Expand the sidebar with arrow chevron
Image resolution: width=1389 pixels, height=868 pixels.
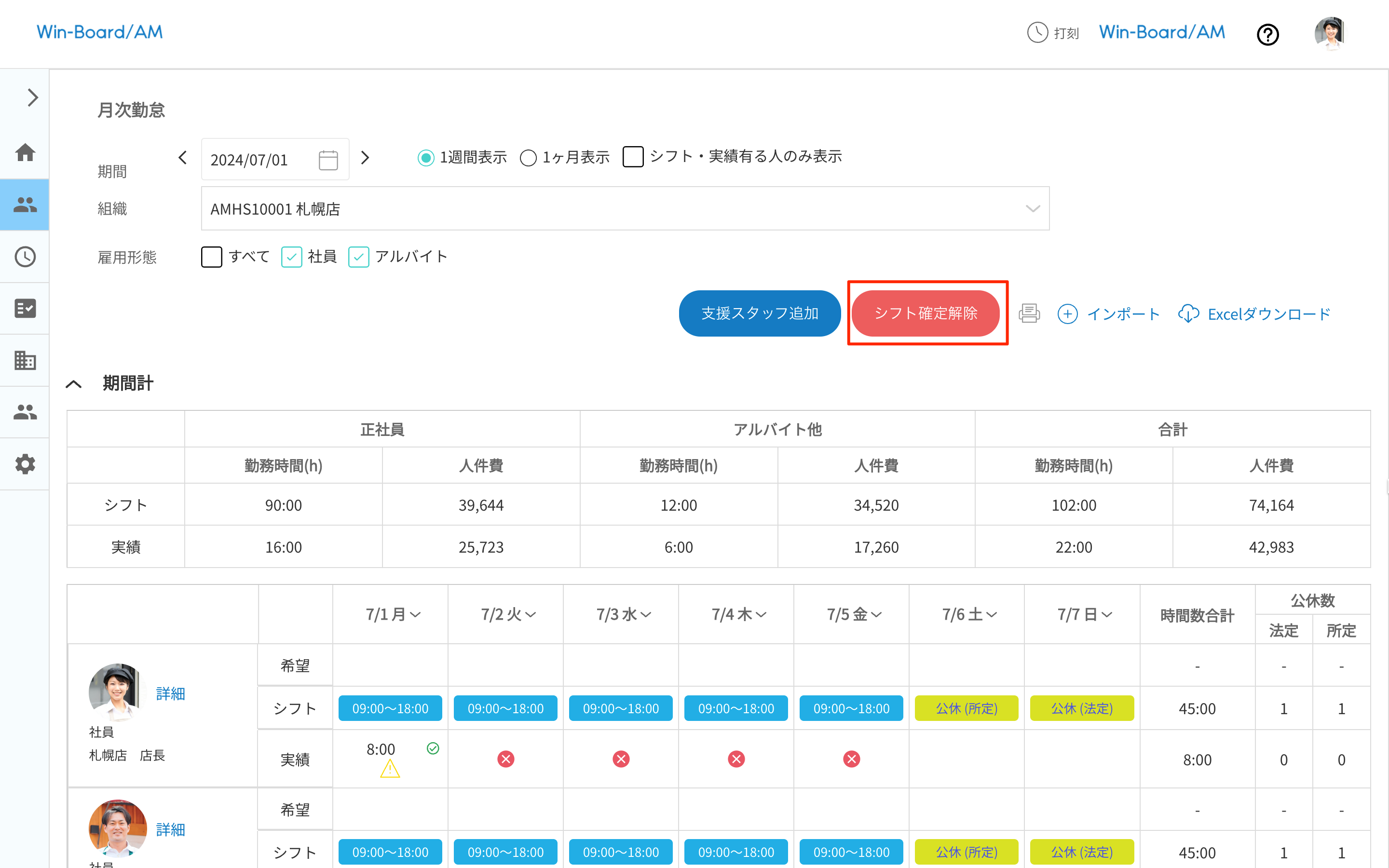(x=33, y=97)
